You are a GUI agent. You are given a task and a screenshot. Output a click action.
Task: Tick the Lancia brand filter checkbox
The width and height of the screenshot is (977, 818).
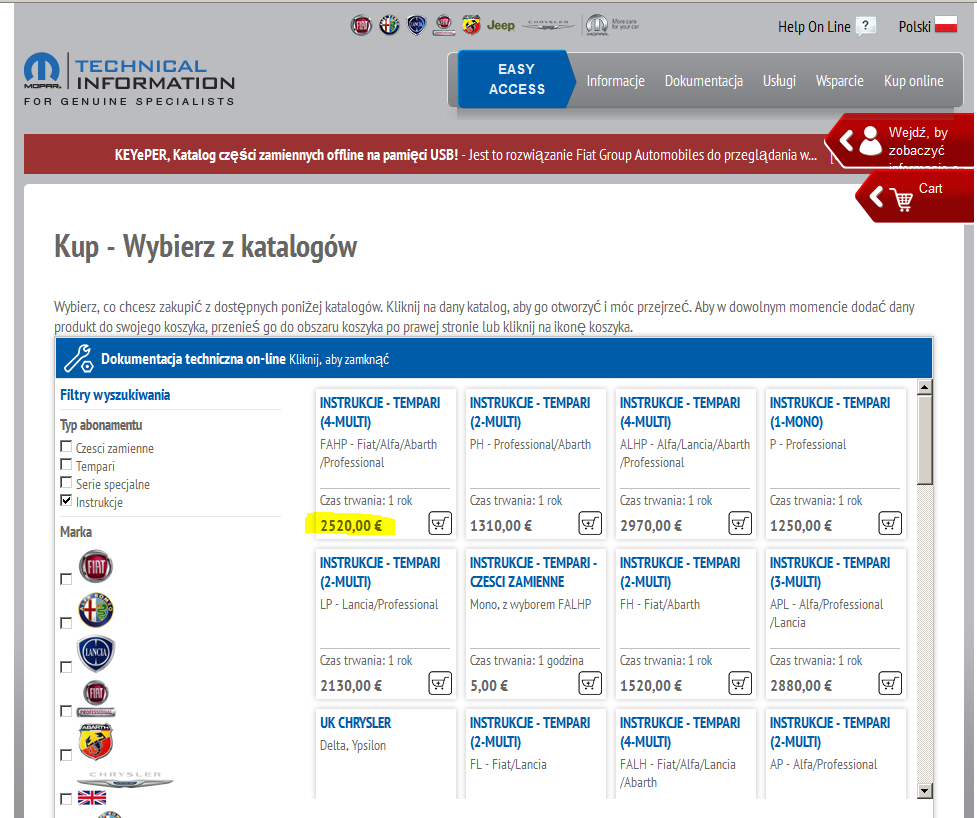66,667
